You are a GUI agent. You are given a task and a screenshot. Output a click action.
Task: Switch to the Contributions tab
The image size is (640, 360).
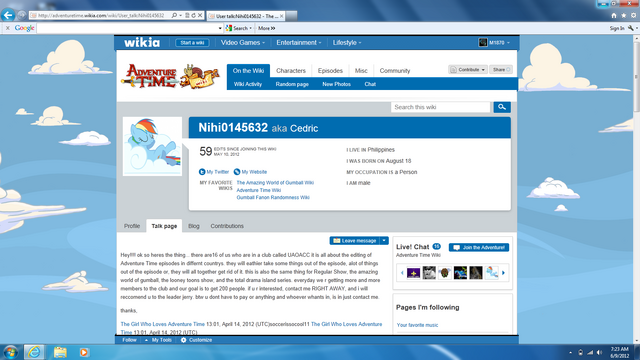tap(227, 226)
